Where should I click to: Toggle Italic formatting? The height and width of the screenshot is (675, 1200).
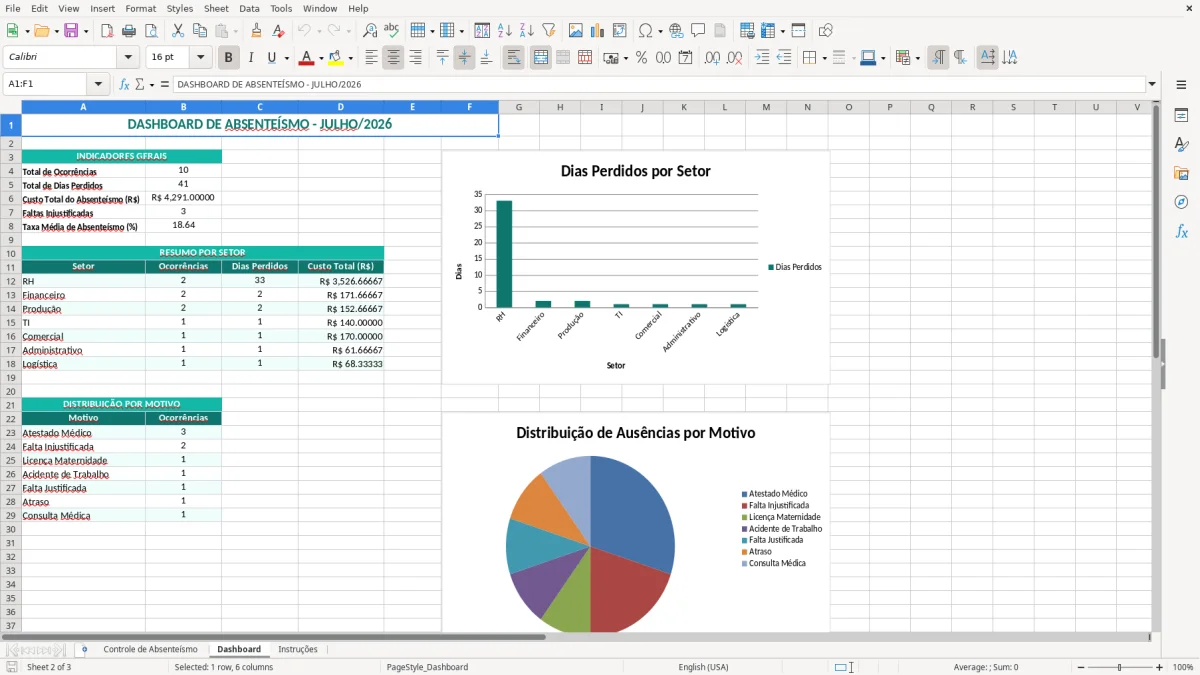251,58
